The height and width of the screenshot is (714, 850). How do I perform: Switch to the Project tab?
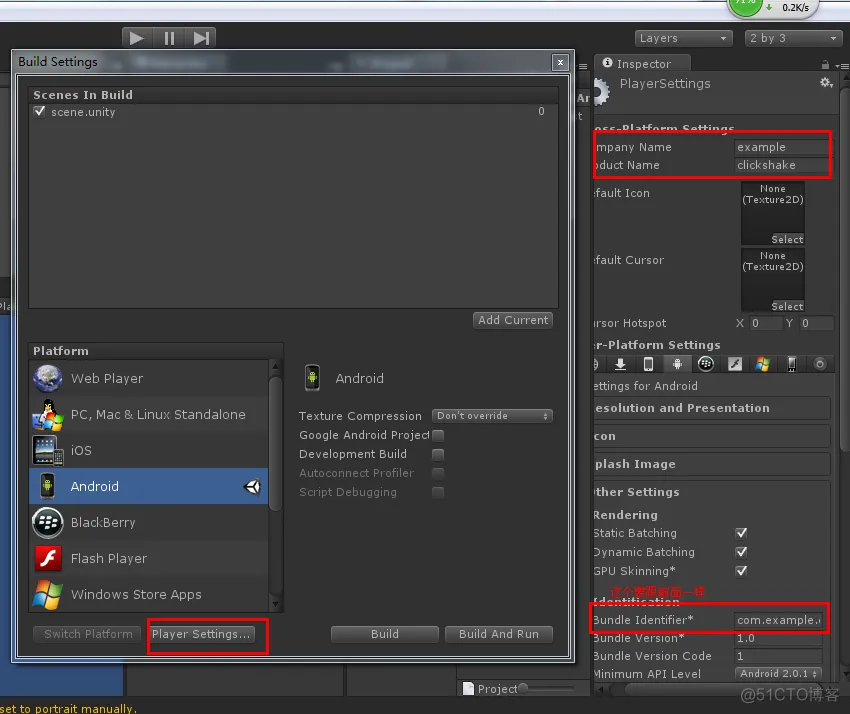tap(490, 689)
